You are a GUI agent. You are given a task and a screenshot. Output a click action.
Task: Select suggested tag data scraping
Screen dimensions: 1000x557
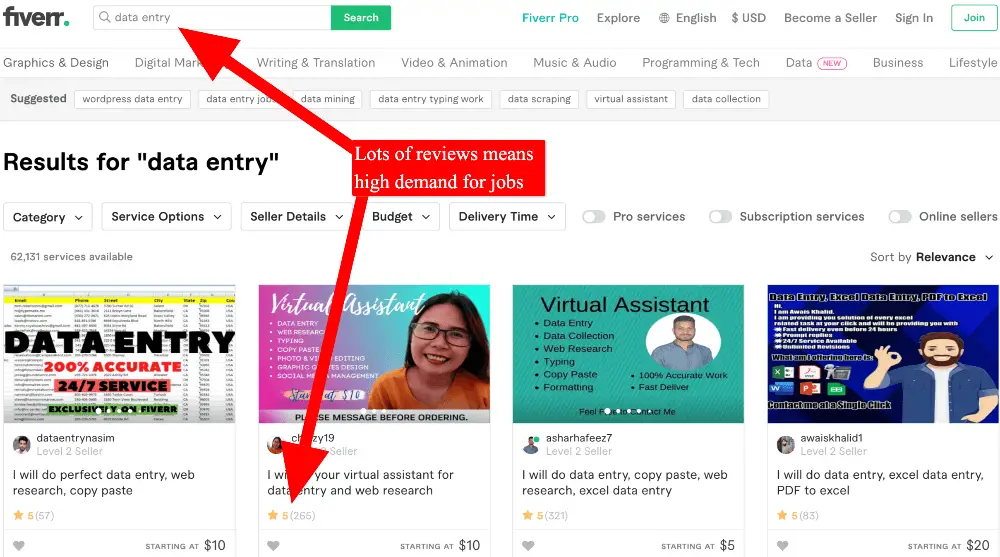point(539,99)
